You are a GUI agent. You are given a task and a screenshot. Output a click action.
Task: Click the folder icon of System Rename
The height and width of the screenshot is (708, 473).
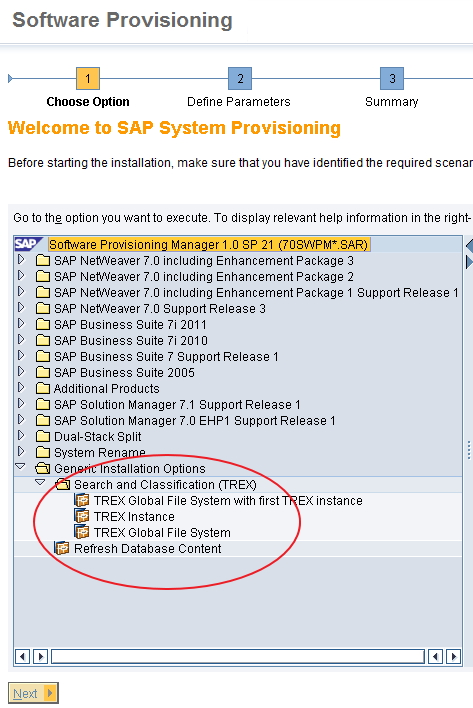click(43, 452)
